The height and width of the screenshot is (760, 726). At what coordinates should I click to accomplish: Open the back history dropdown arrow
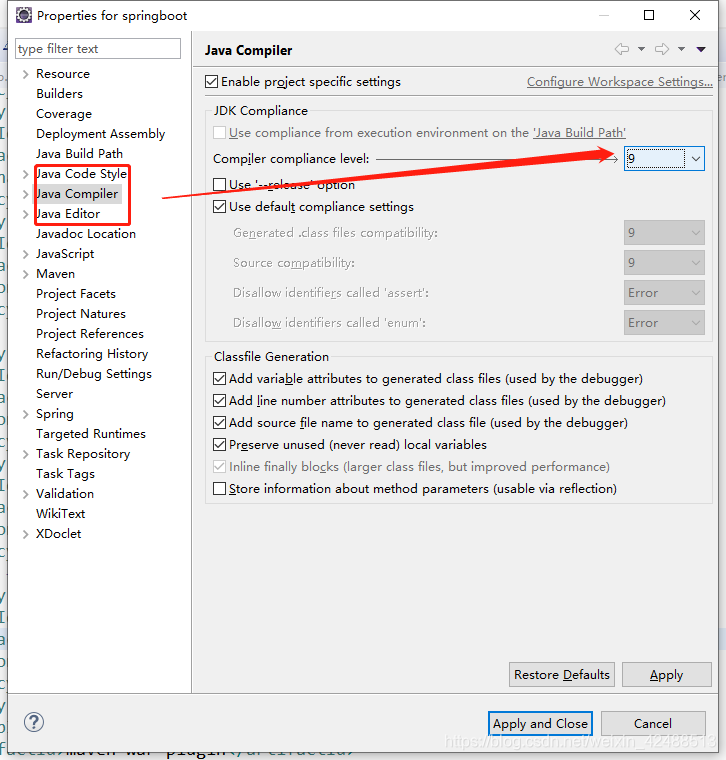pos(641,49)
